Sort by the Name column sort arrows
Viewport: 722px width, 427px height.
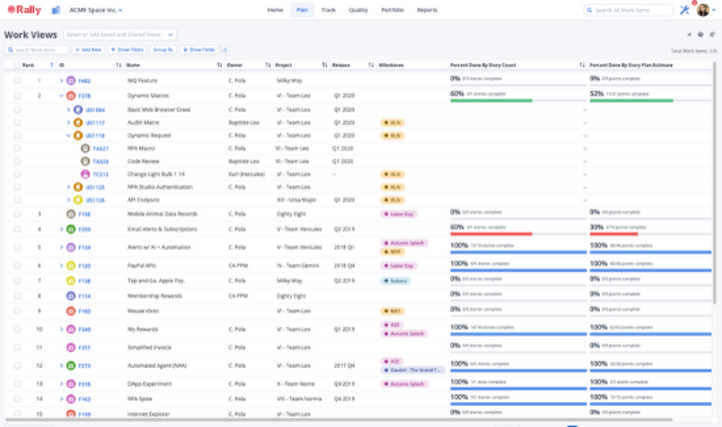pyautogui.click(x=219, y=64)
